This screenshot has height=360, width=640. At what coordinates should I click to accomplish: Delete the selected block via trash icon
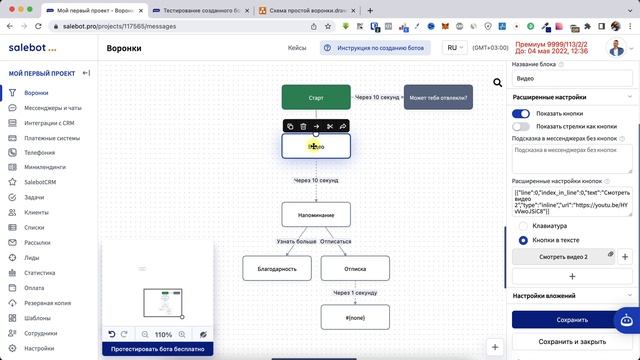303,127
